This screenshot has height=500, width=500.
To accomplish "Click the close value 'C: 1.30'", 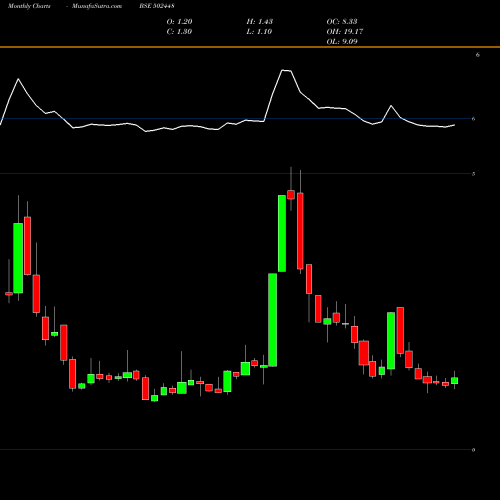I will click(x=179, y=31).
